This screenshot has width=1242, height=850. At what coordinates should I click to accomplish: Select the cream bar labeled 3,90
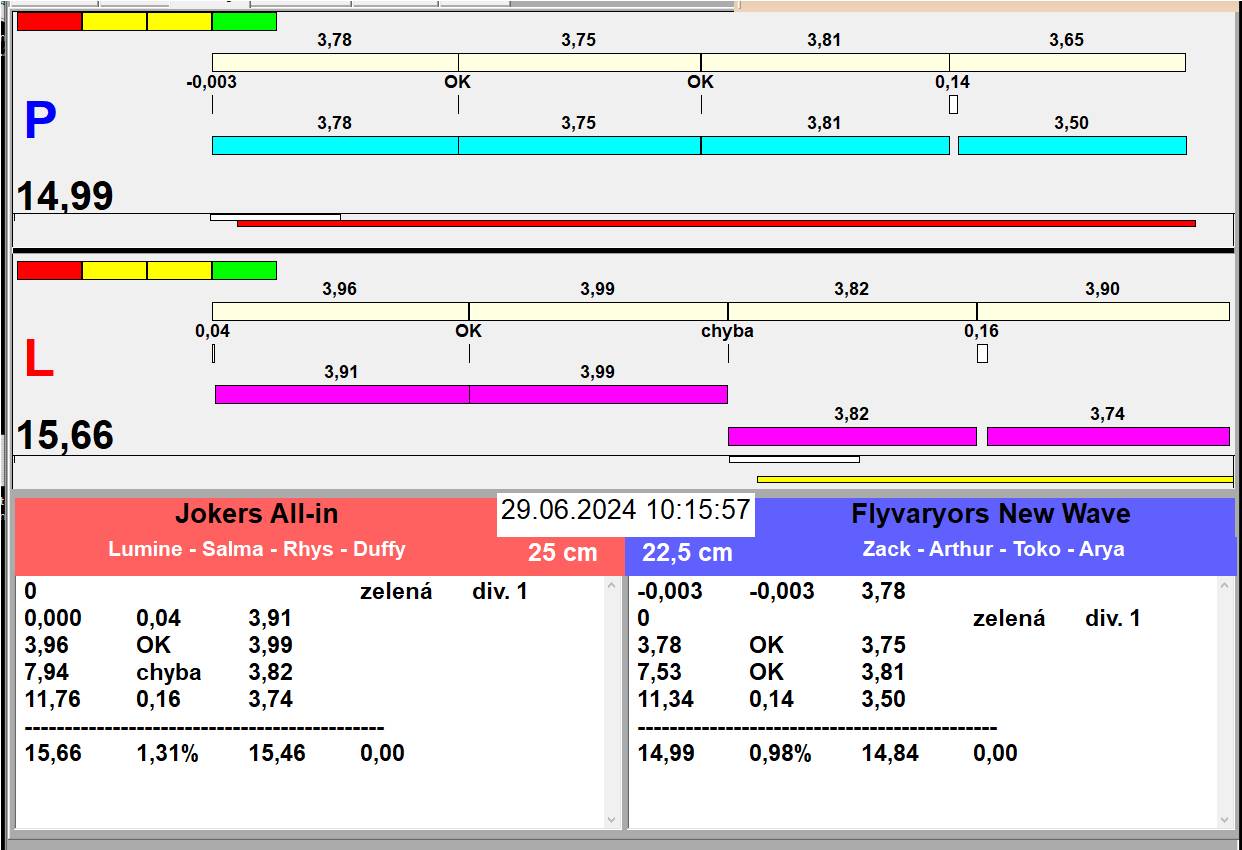pos(1103,311)
